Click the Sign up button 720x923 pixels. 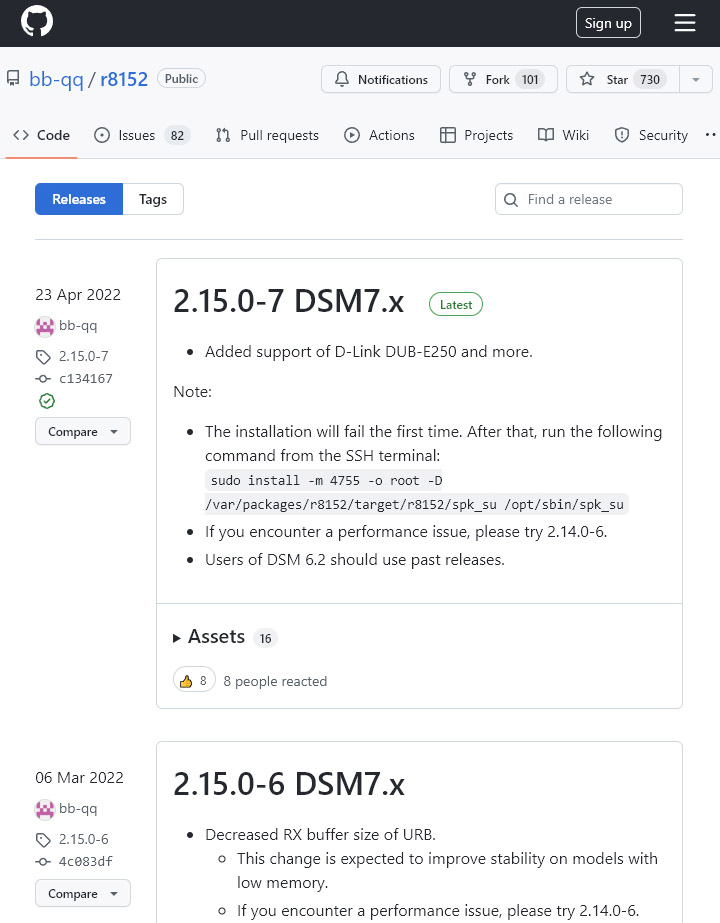(x=608, y=23)
